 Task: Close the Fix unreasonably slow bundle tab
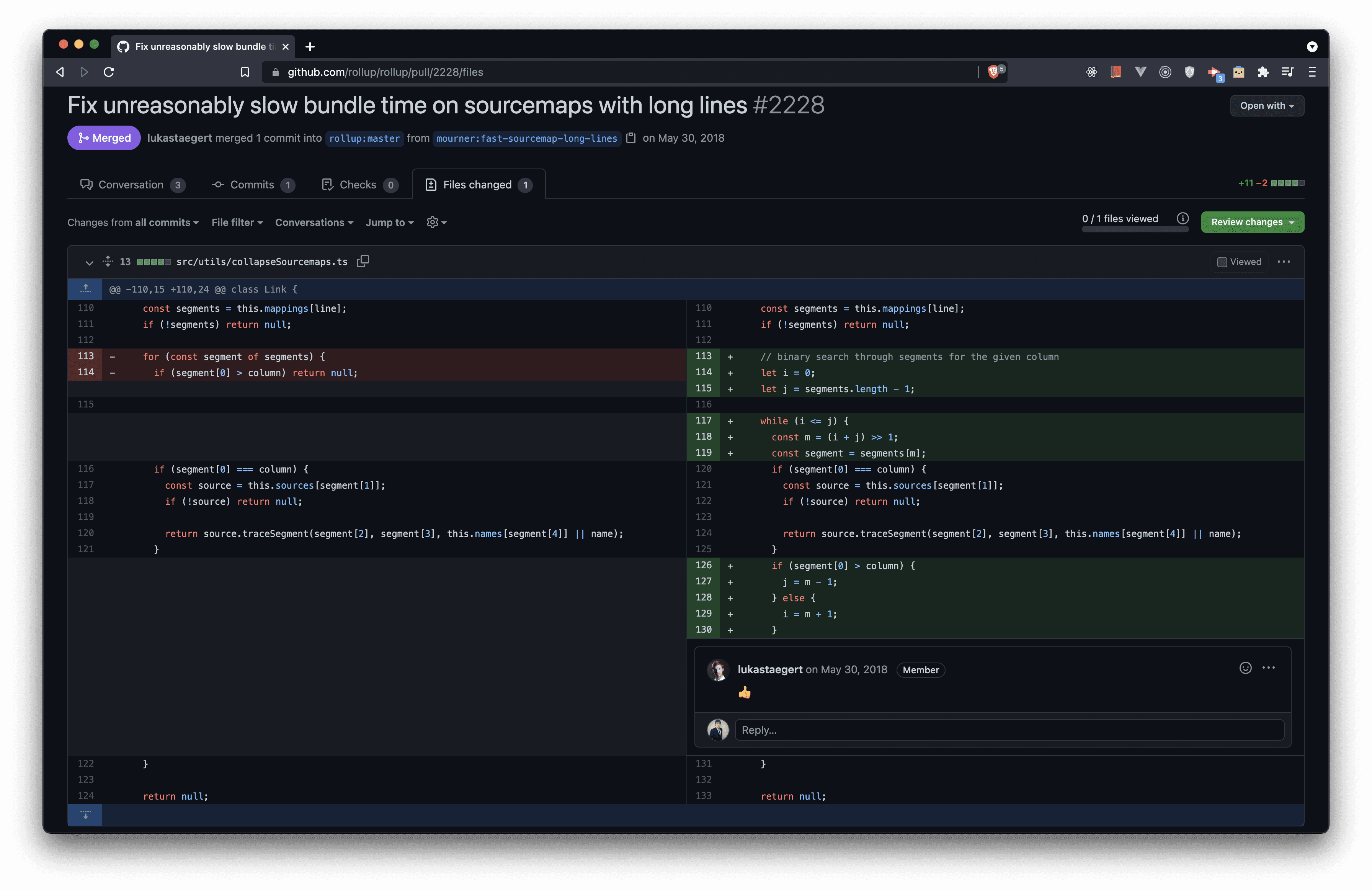(x=285, y=47)
